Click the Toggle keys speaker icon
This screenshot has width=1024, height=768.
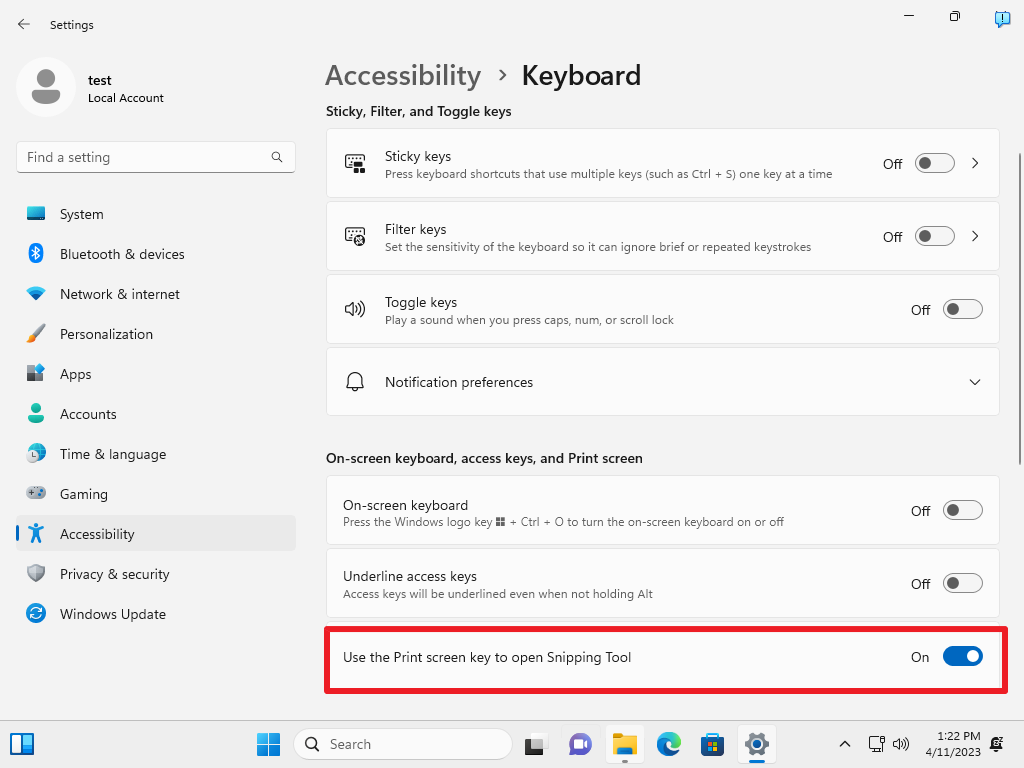(355, 308)
